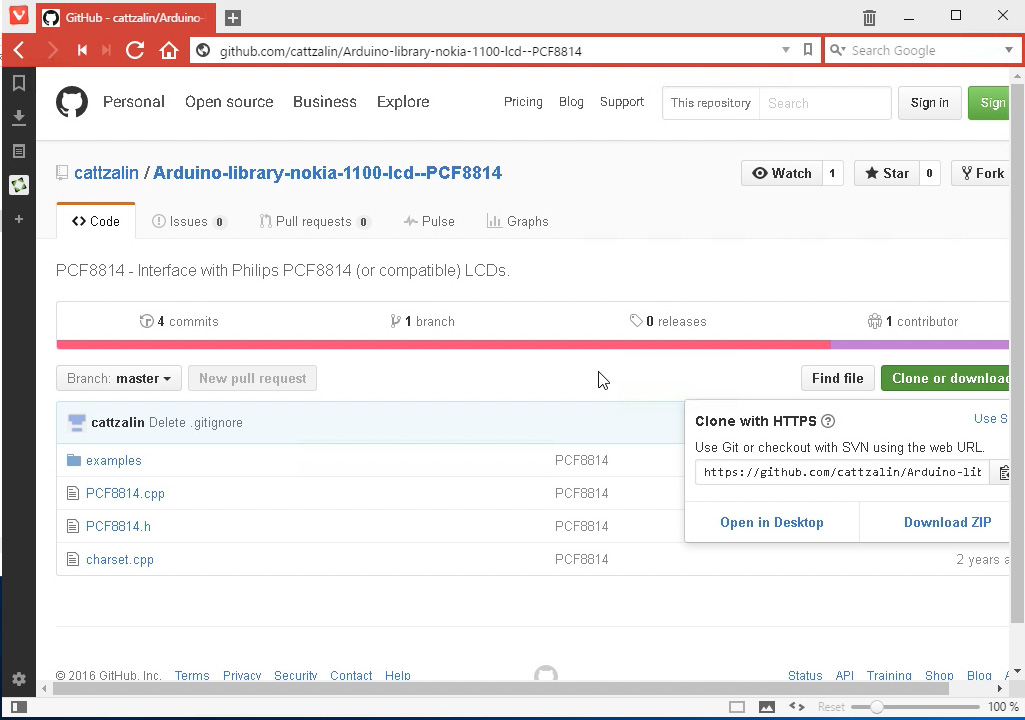
Task: Add a new web panel
Action: [19, 219]
